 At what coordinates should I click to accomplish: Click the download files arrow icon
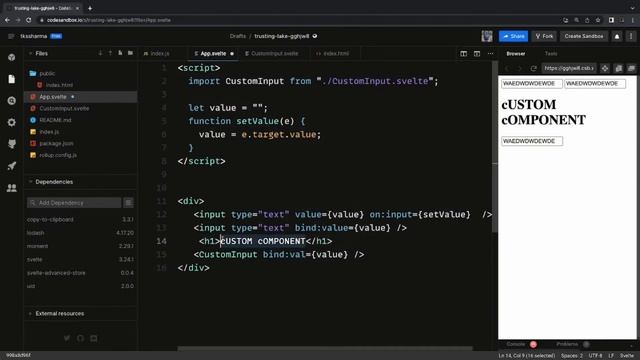[100, 53]
